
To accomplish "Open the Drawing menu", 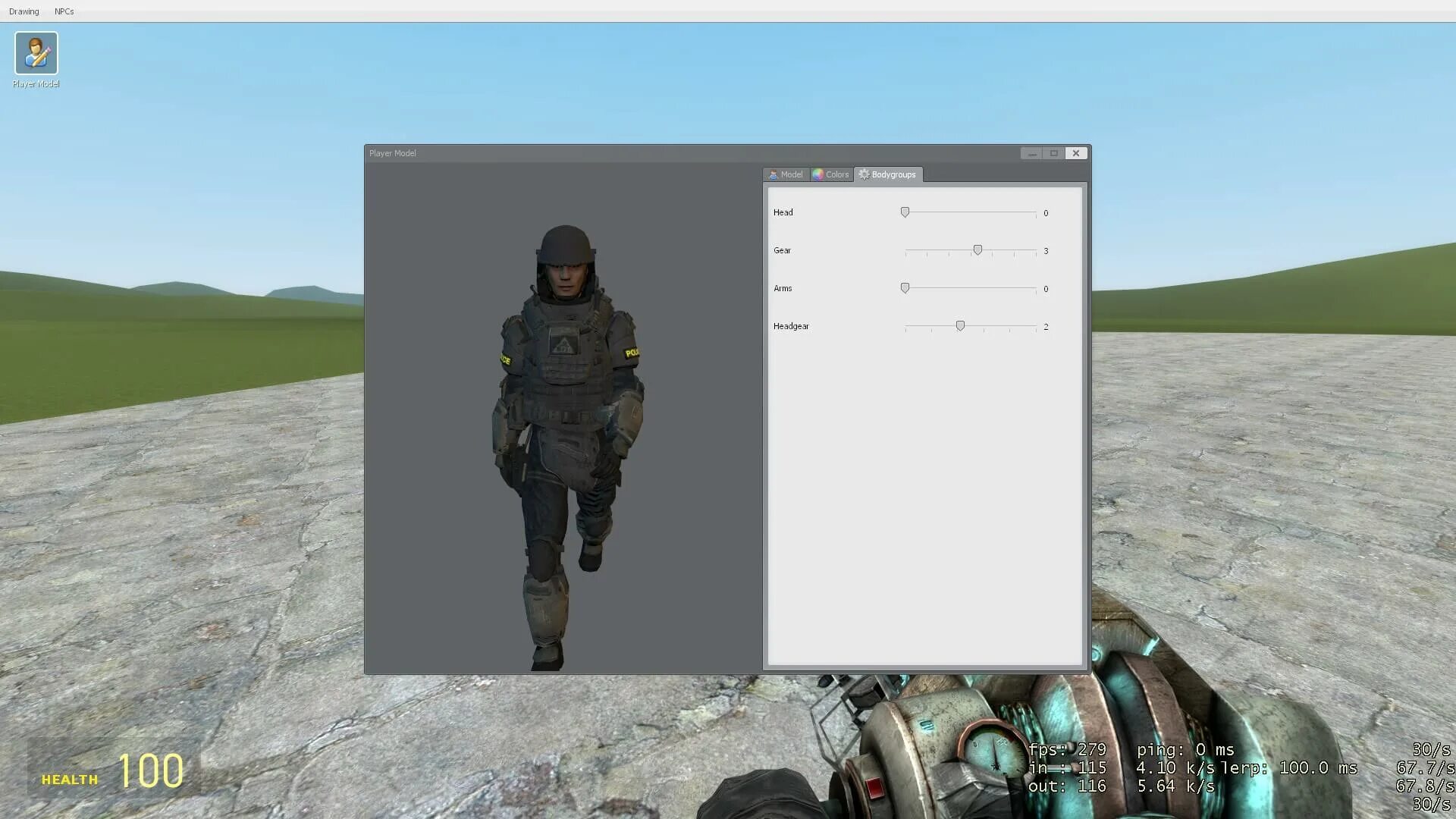I will tap(24, 11).
